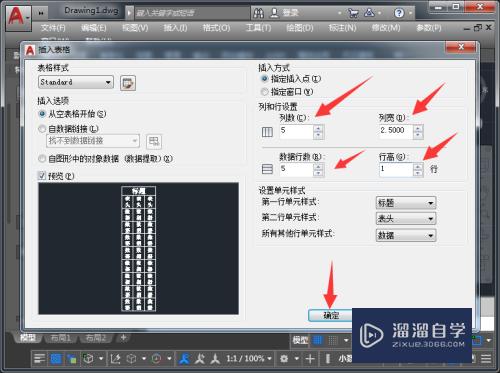Launch the table style dialog icon
Image resolution: width=500 pixels, height=373 pixels.
[128, 83]
